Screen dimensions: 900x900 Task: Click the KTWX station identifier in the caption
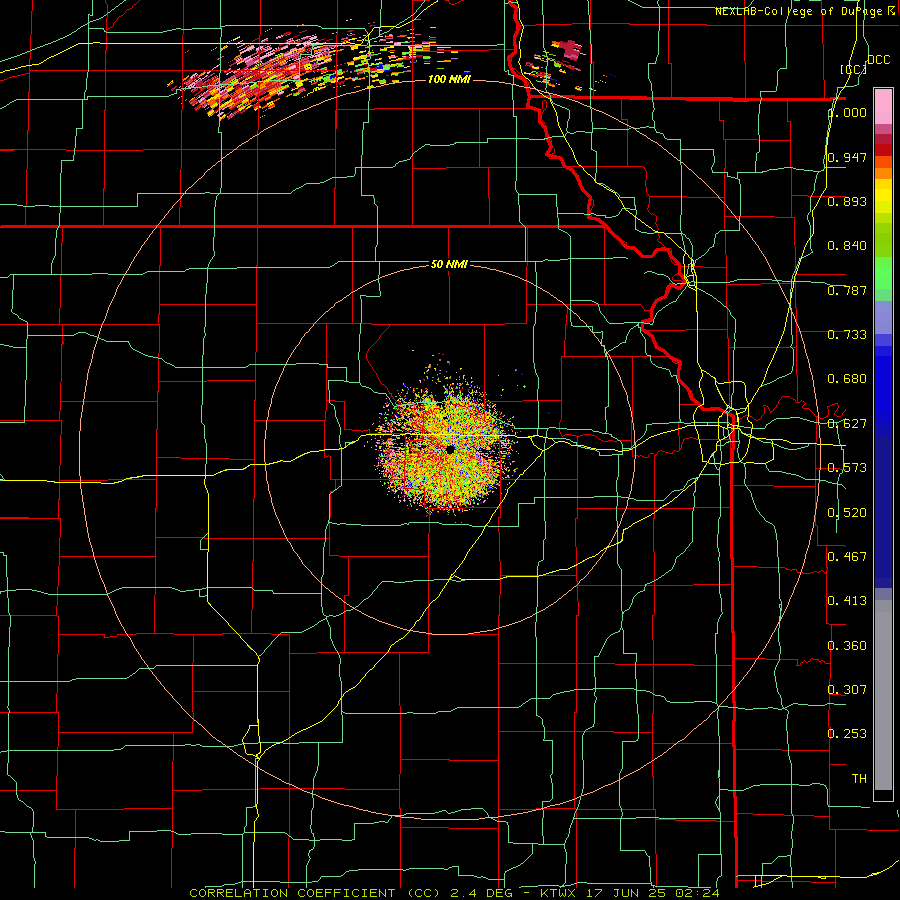pyautogui.click(x=558, y=893)
